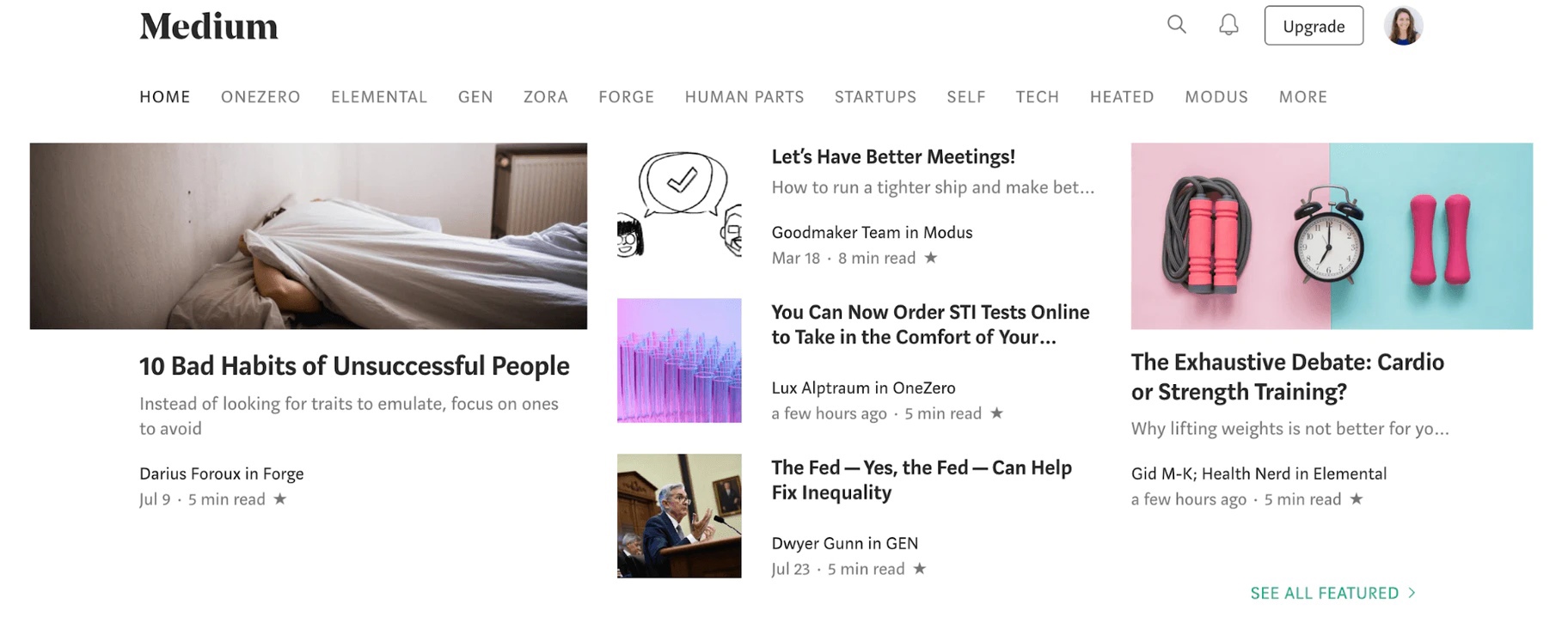Open the search magnifier icon
Viewport: 1568px width, 617px height.
tap(1176, 25)
